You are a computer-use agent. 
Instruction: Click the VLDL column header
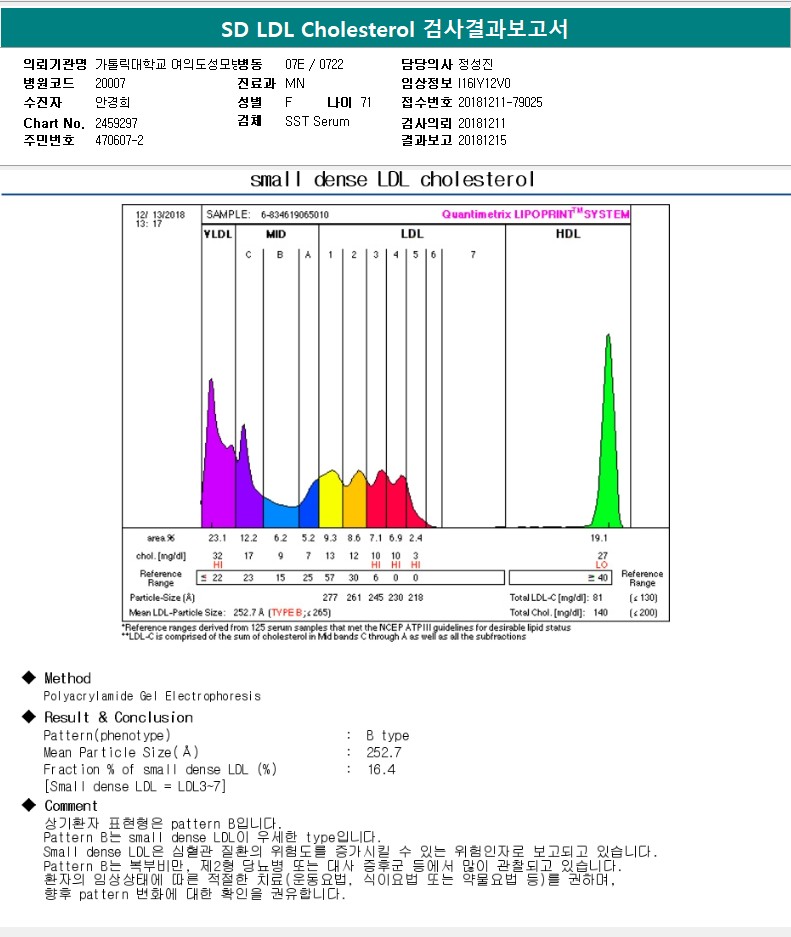click(x=217, y=234)
